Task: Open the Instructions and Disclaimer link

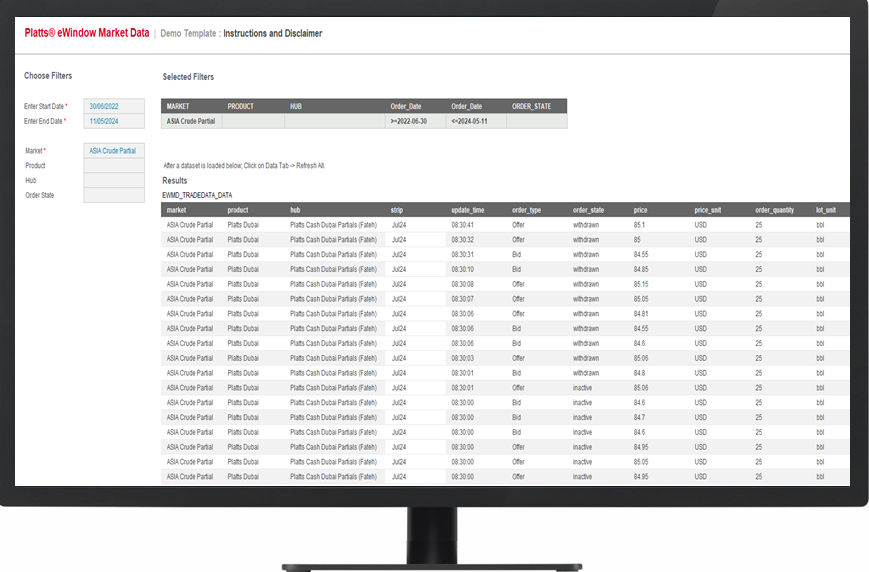Action: pyautogui.click(x=272, y=33)
